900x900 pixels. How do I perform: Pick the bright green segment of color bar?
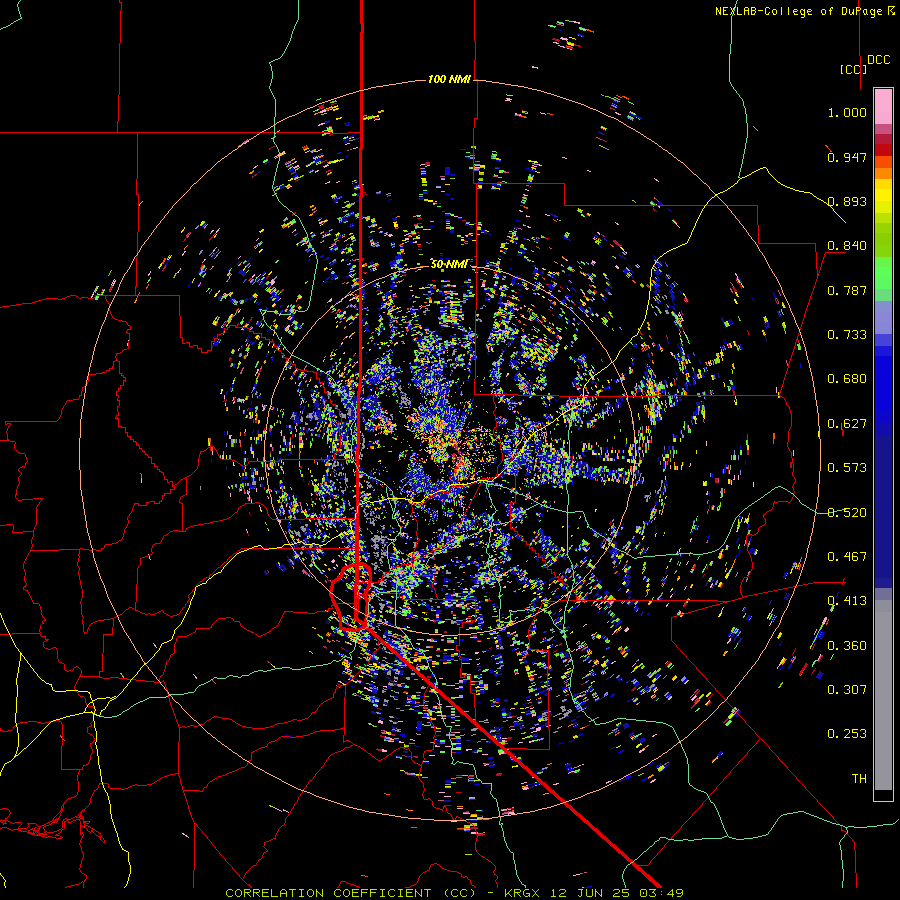(883, 273)
